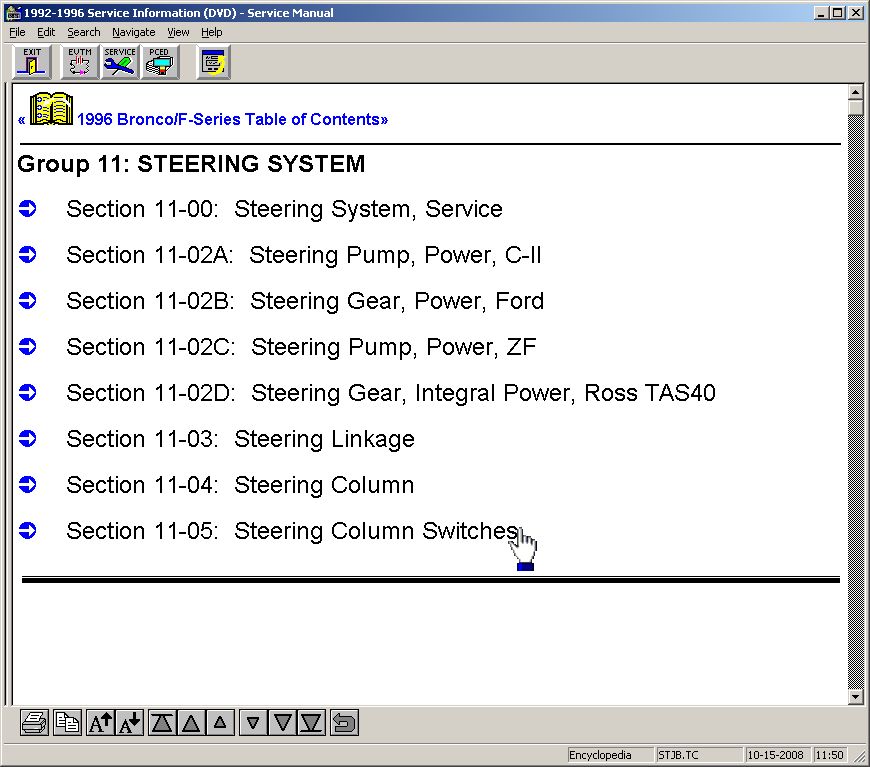
Task: Open Section 11-03 Steering Linkage
Action: click(240, 440)
